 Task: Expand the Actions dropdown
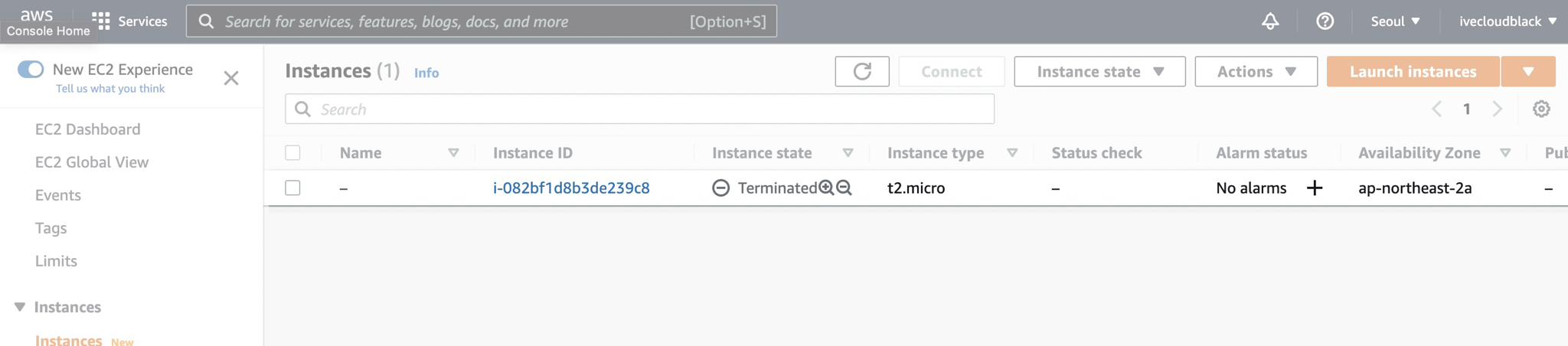tap(1256, 71)
